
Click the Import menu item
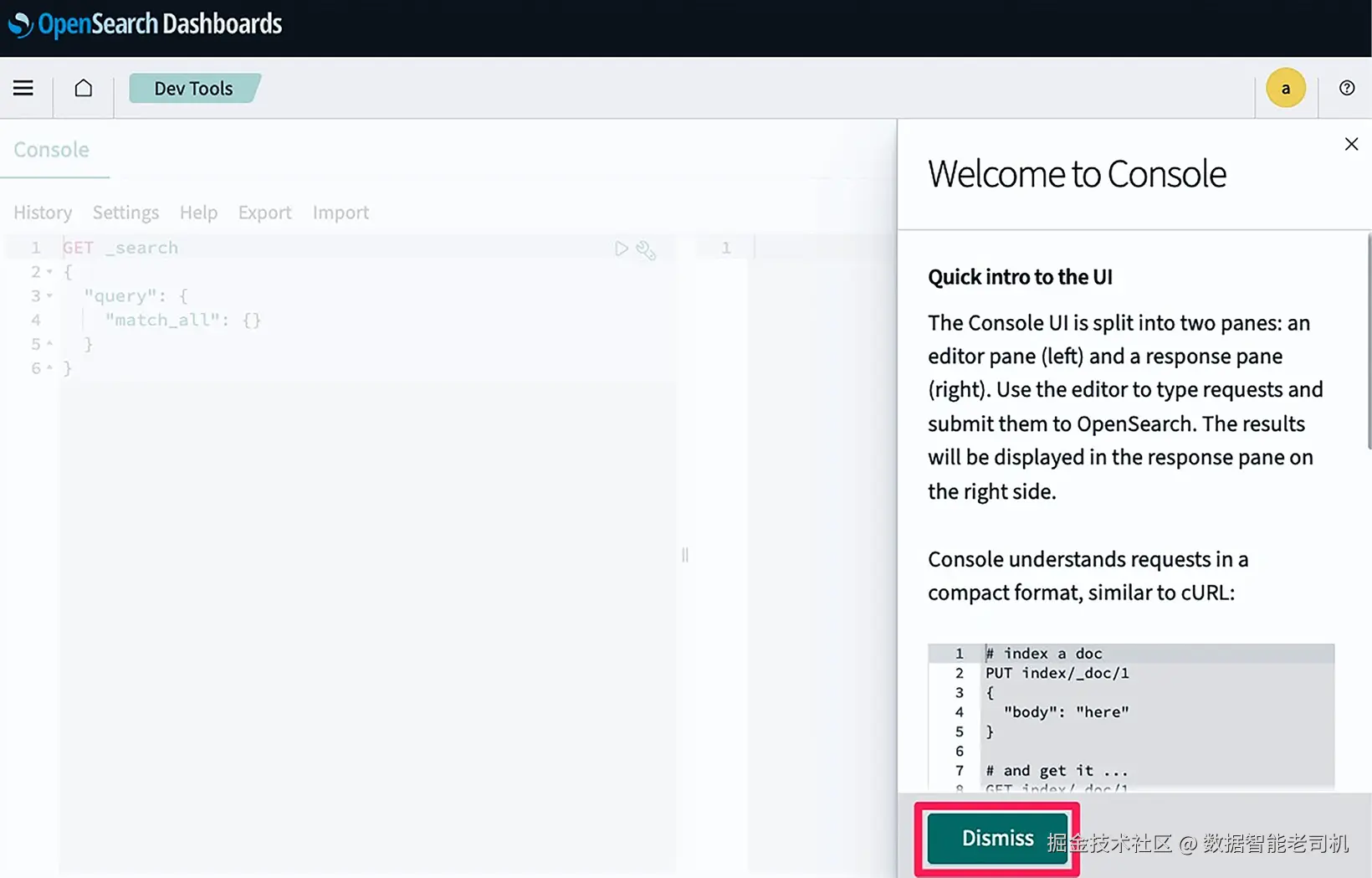coord(340,213)
